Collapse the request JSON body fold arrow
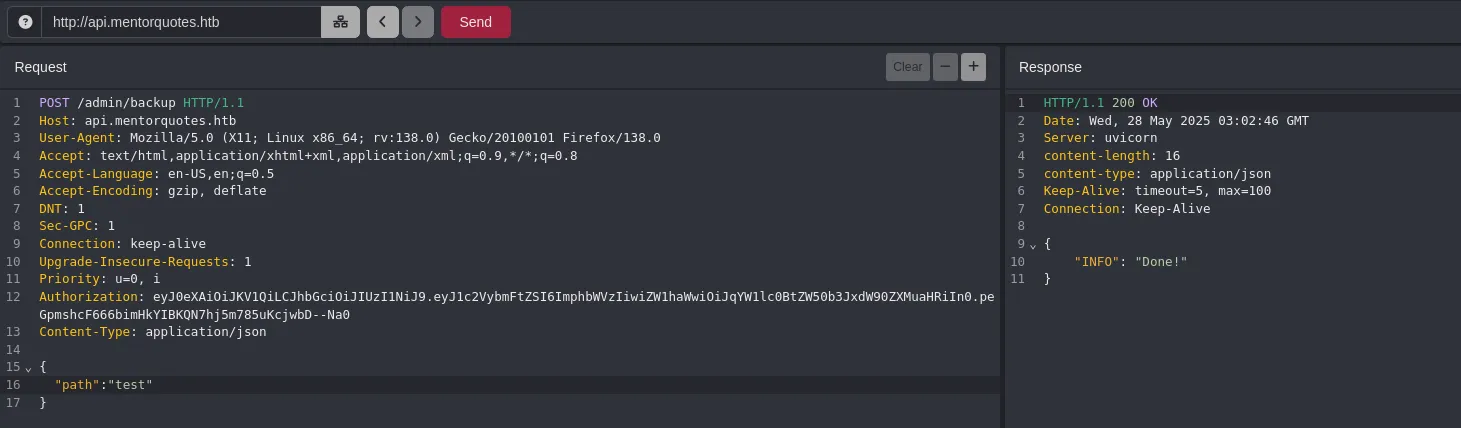Screen dimensions: 1461x428 coord(28,368)
